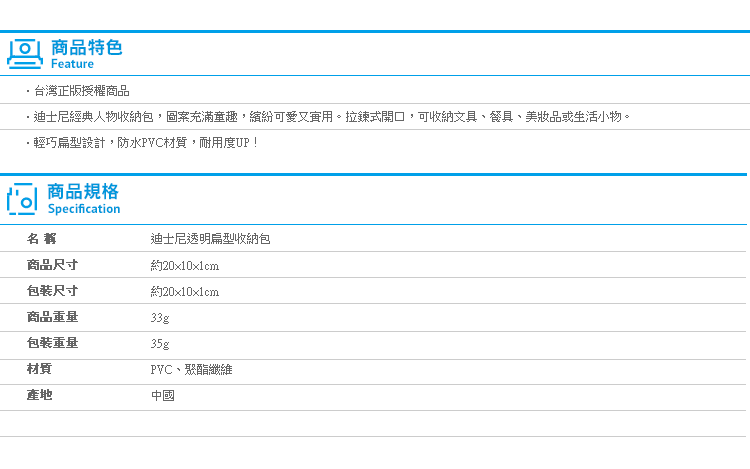Select the 商品特色 Feature heading
The height and width of the screenshot is (469, 750).
87,54
